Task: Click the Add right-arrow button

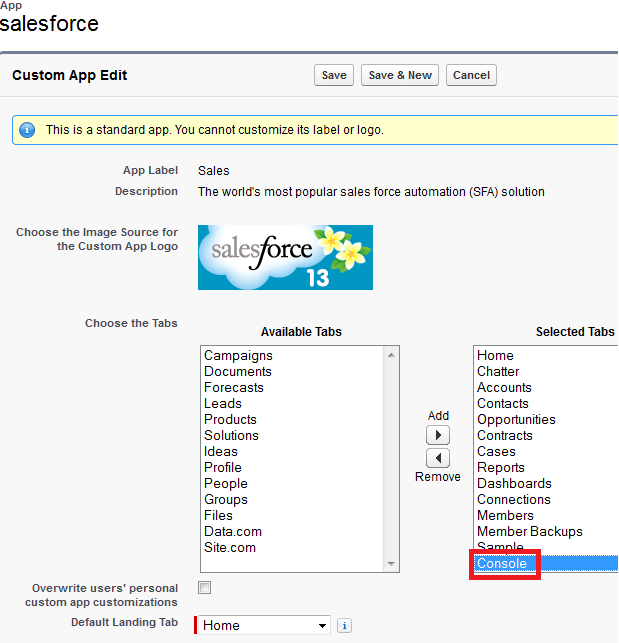Action: (438, 435)
